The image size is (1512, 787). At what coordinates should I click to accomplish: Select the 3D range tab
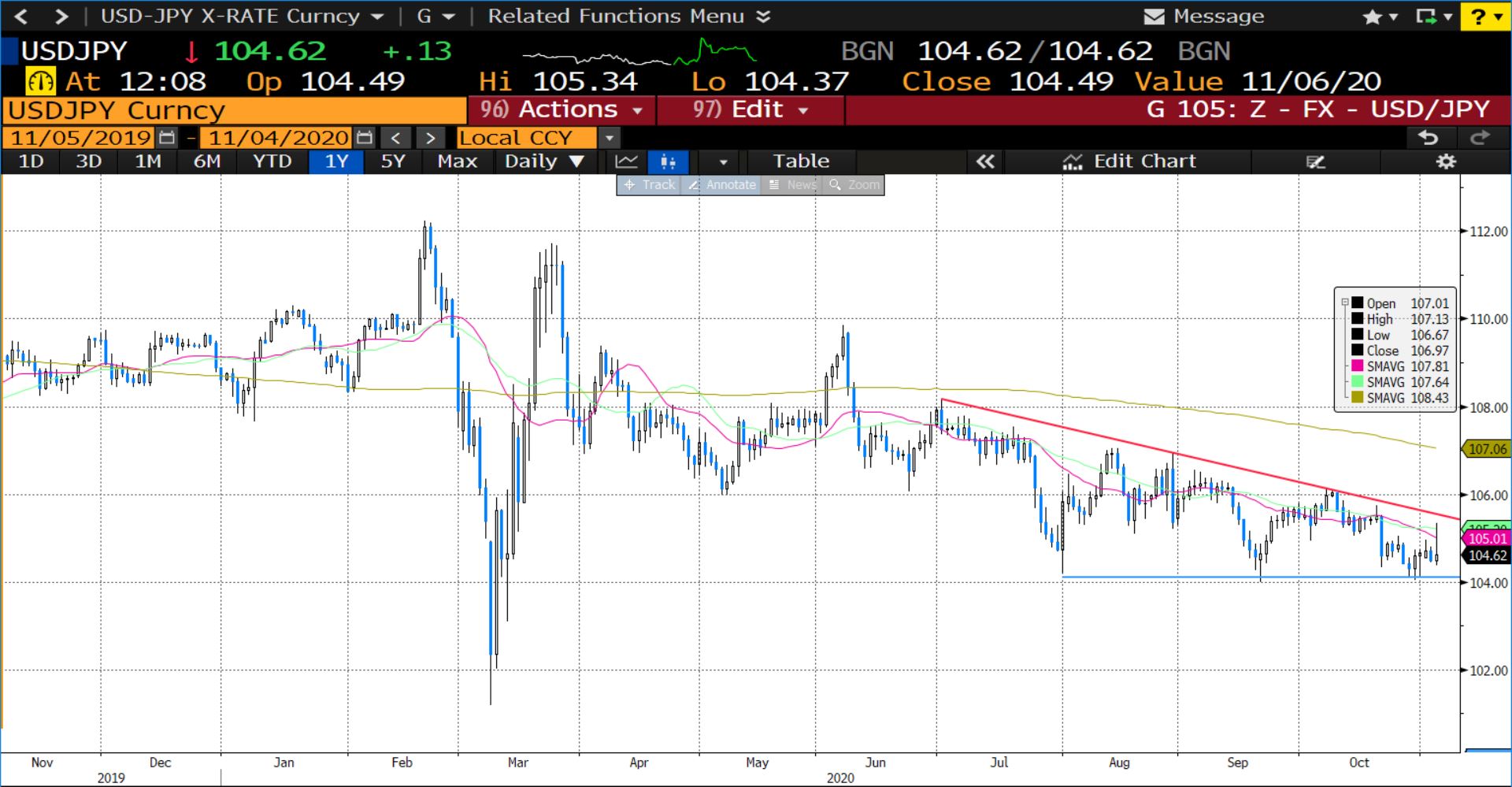88,161
